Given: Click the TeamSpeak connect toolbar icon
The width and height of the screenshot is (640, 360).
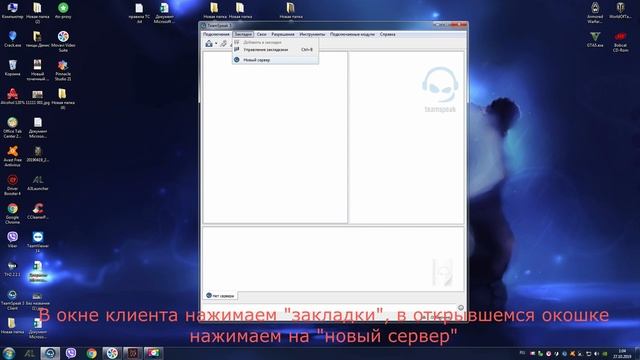Looking at the screenshot, I should 209,44.
